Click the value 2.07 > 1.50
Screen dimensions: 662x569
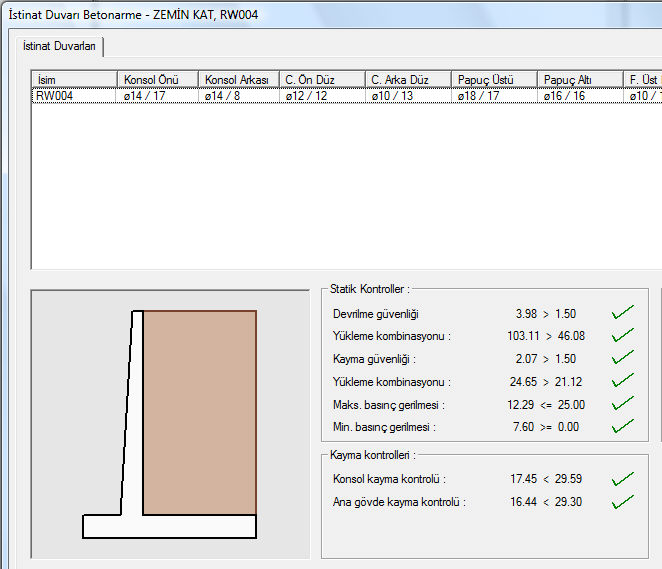point(545,359)
